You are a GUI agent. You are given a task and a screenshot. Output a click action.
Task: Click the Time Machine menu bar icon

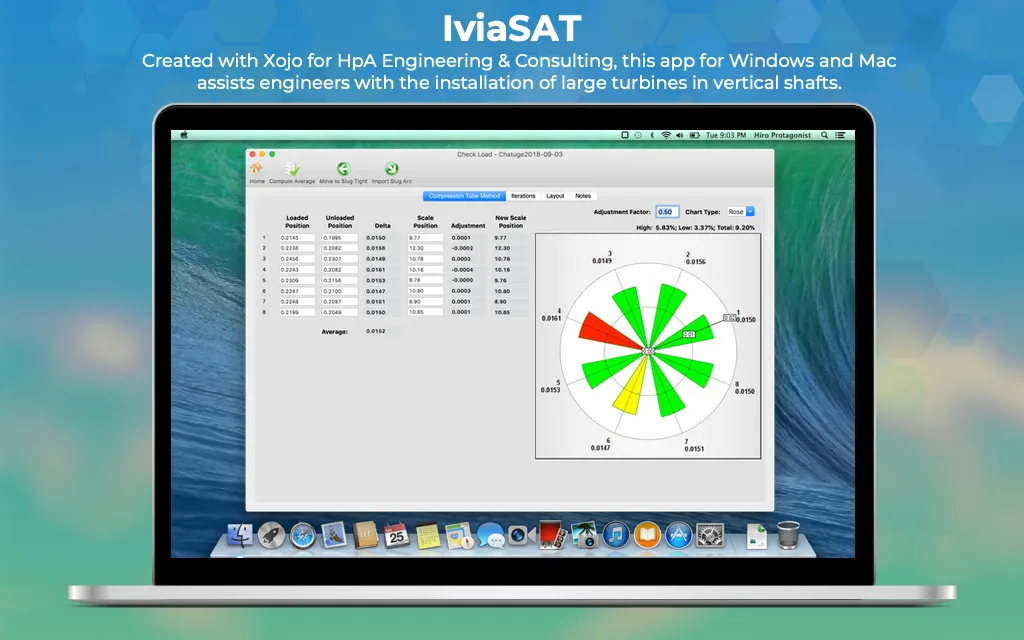click(x=638, y=135)
